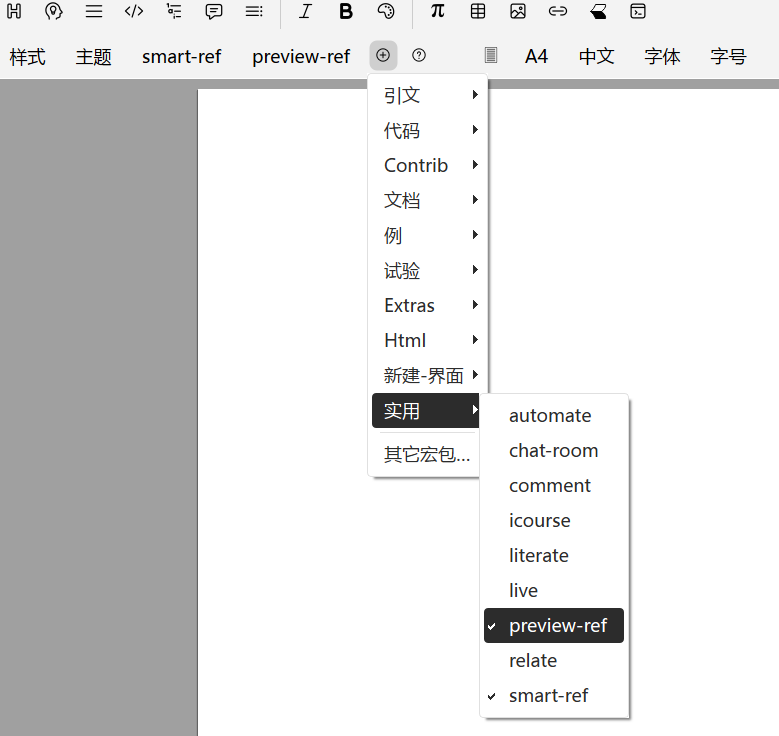779x736 pixels.
Task: Insert math using the pi icon
Action: pyautogui.click(x=437, y=12)
